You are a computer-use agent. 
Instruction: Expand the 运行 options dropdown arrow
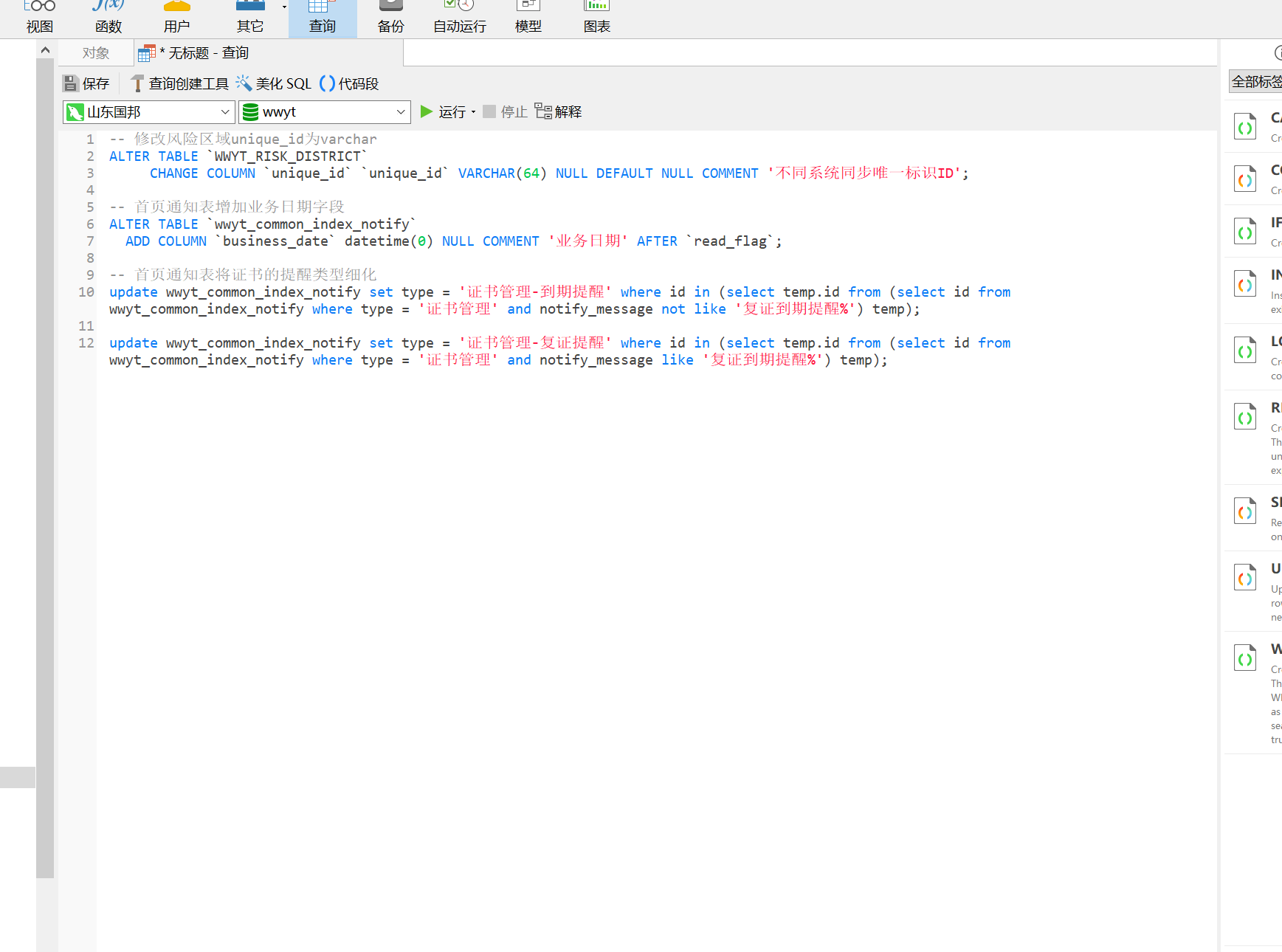(473, 112)
